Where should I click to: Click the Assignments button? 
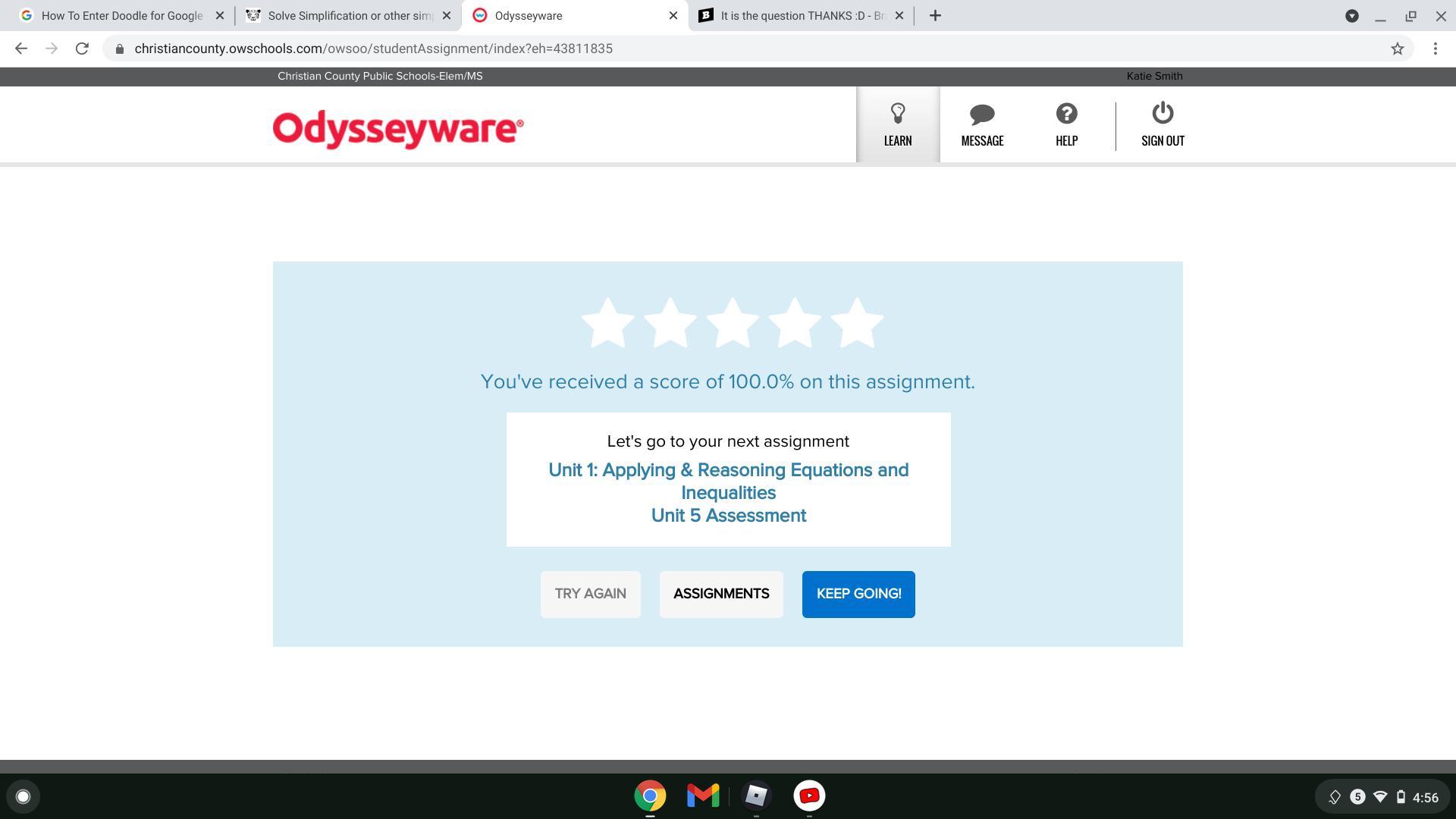click(720, 594)
